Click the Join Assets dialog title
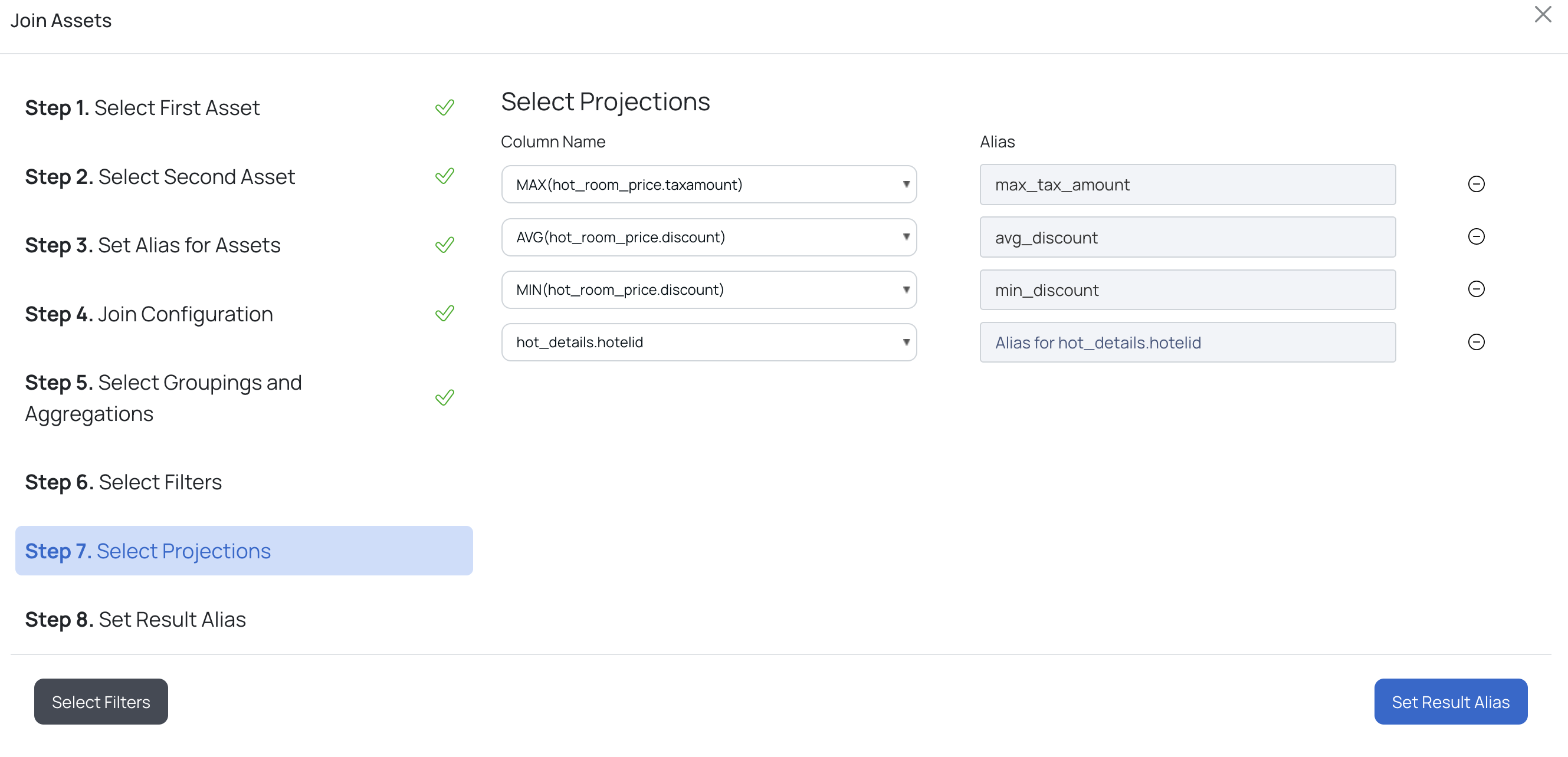Screen dimensions: 1568x757 click(61, 21)
